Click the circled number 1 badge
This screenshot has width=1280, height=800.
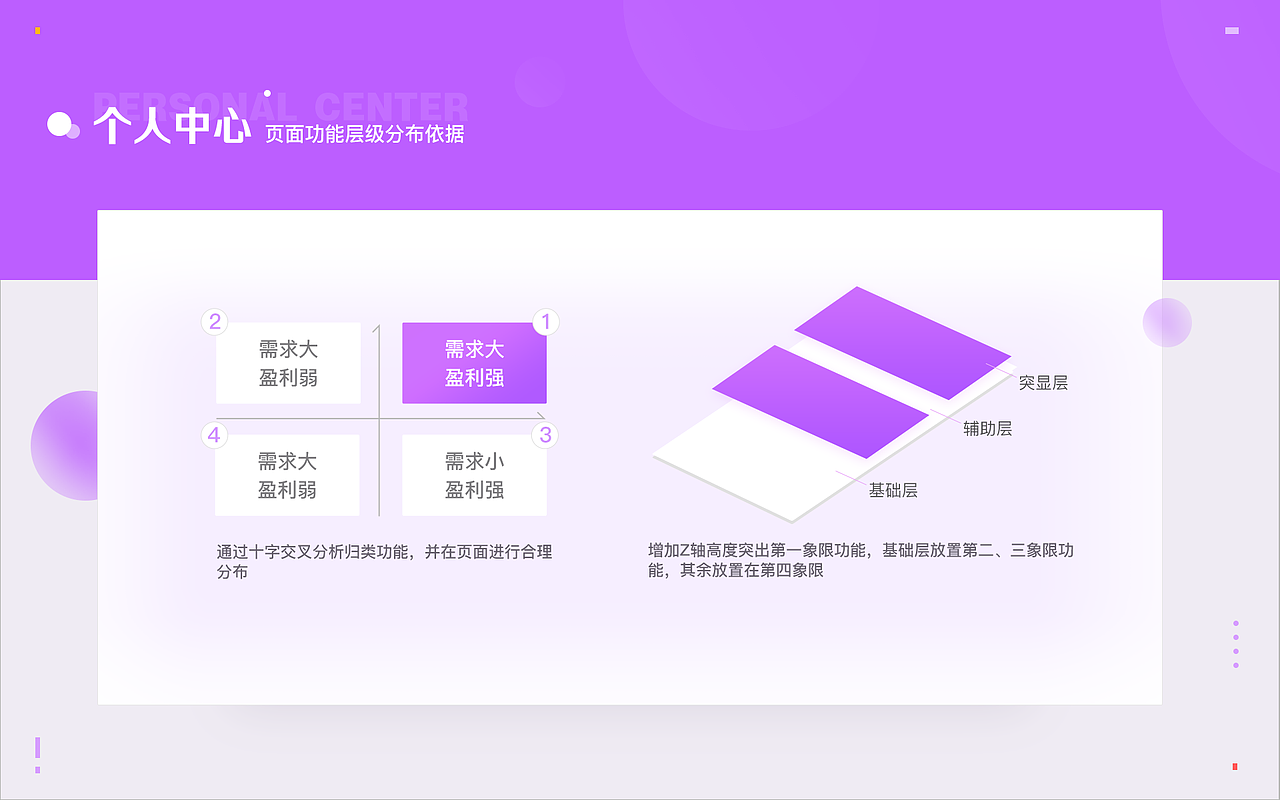pyautogui.click(x=546, y=322)
